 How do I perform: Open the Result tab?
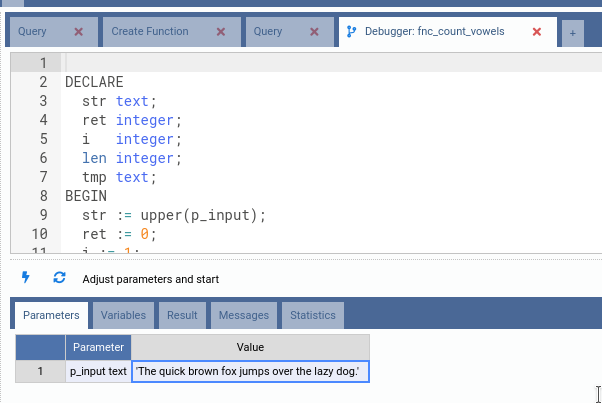[182, 315]
